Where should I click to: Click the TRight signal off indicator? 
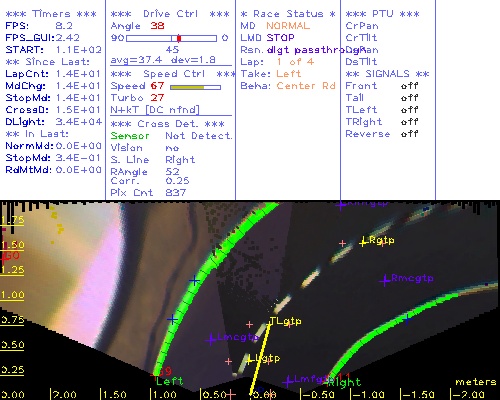point(409,122)
